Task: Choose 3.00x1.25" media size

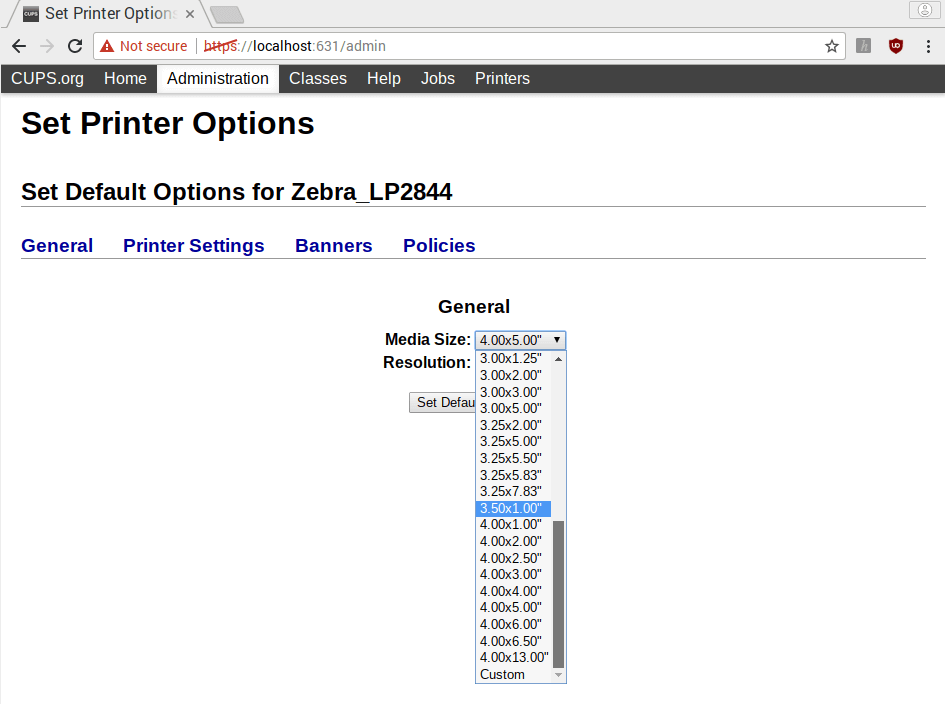Action: tap(513, 359)
